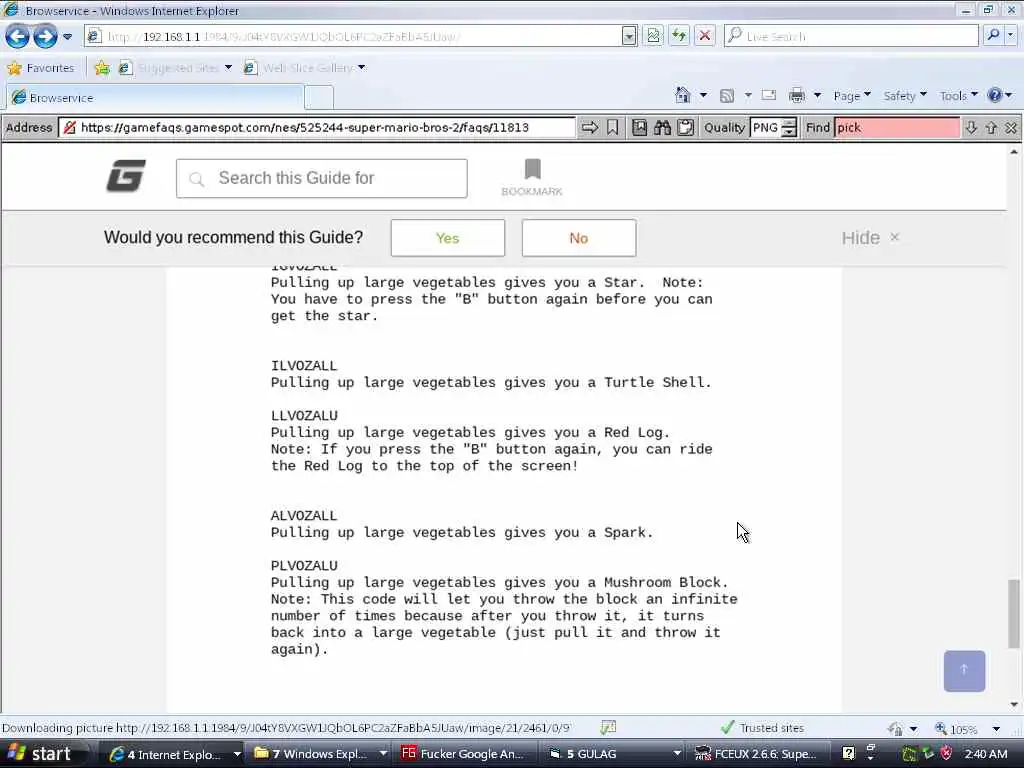
Task: Answer Yes to recommend this Guide
Action: tap(447, 238)
